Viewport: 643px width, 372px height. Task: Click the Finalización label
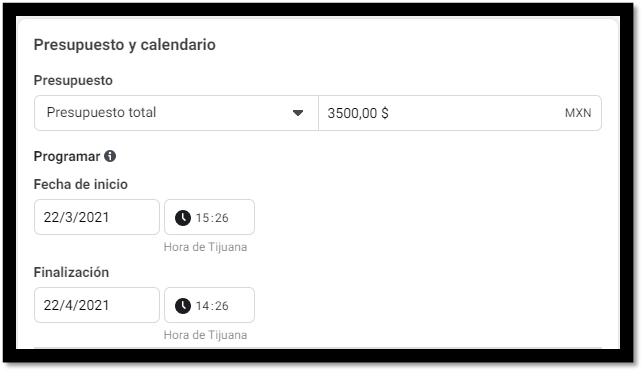coord(71,272)
